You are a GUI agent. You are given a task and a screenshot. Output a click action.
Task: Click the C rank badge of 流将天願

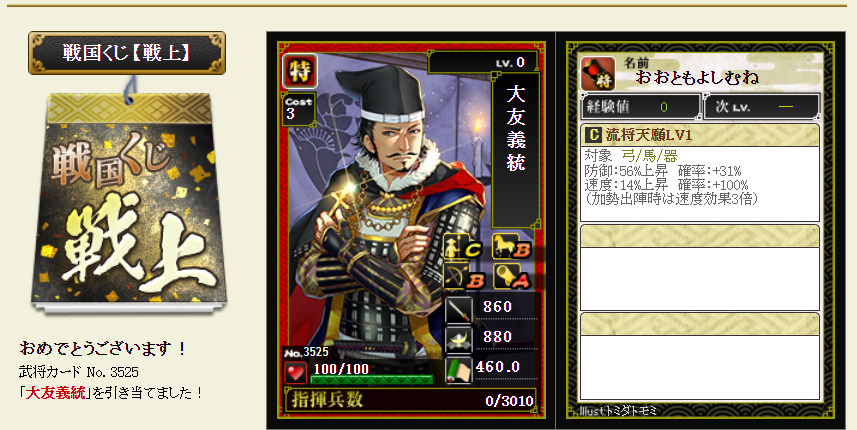point(592,134)
